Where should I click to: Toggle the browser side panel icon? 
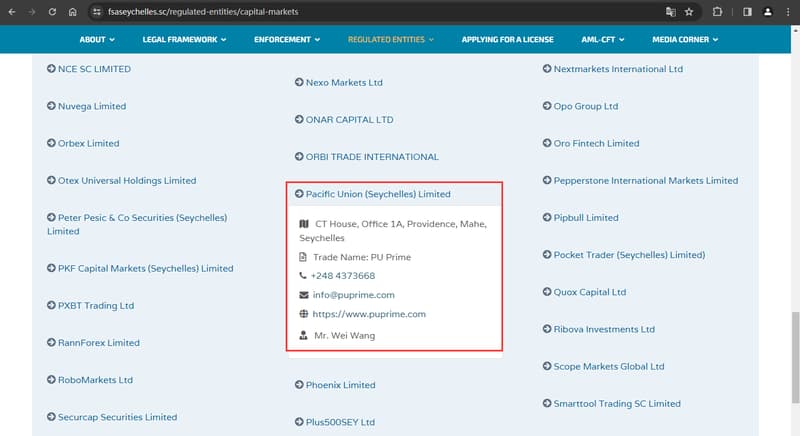pos(747,12)
